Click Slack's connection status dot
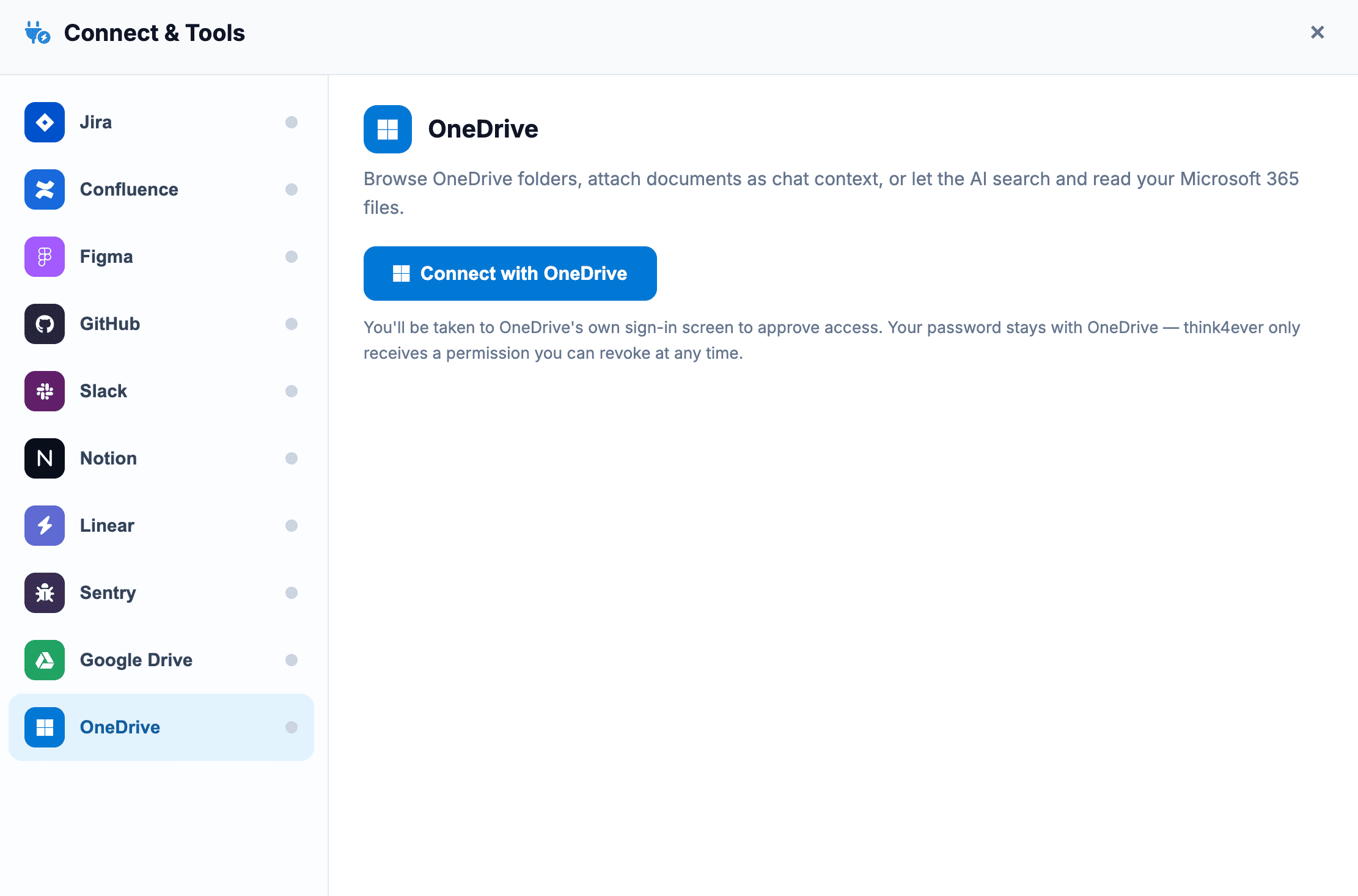Viewport: 1358px width, 896px height. tap(292, 391)
